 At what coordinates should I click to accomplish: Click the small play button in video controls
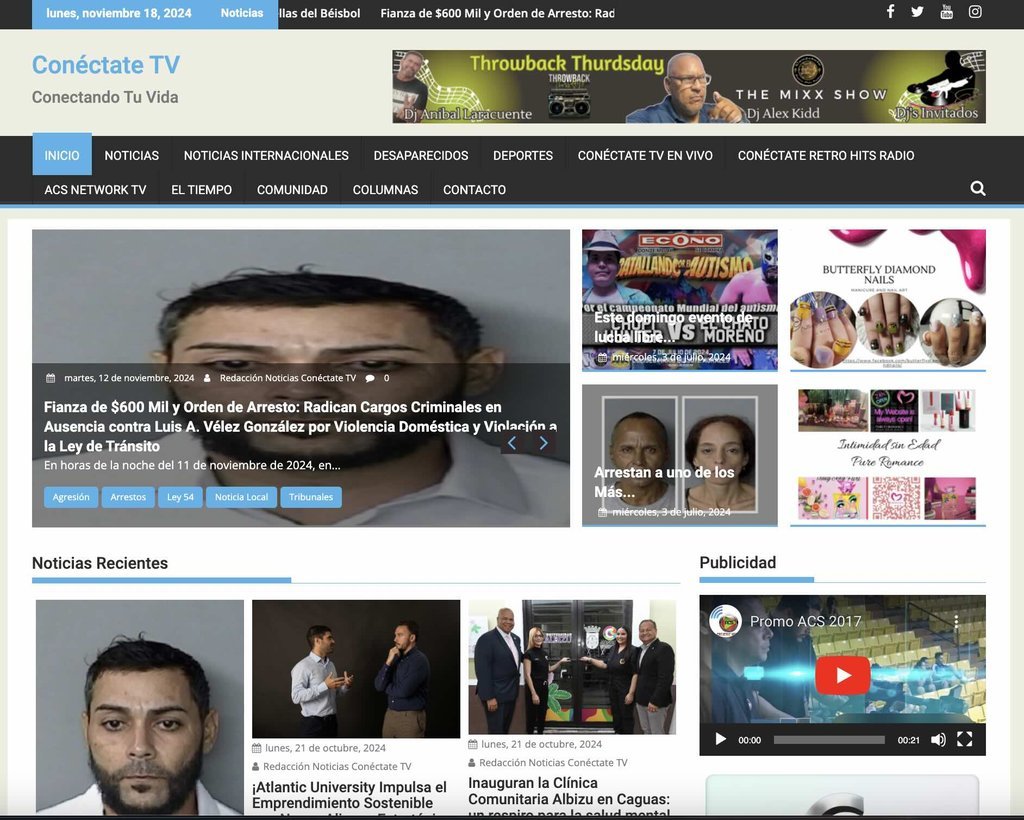721,739
